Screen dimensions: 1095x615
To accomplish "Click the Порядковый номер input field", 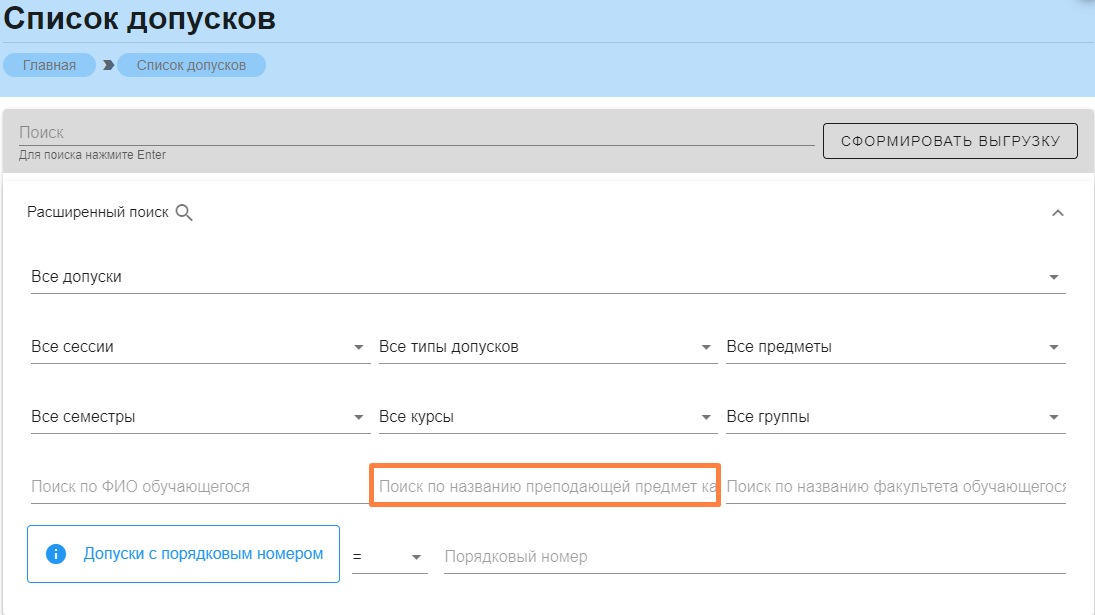I will pyautogui.click(x=753, y=556).
